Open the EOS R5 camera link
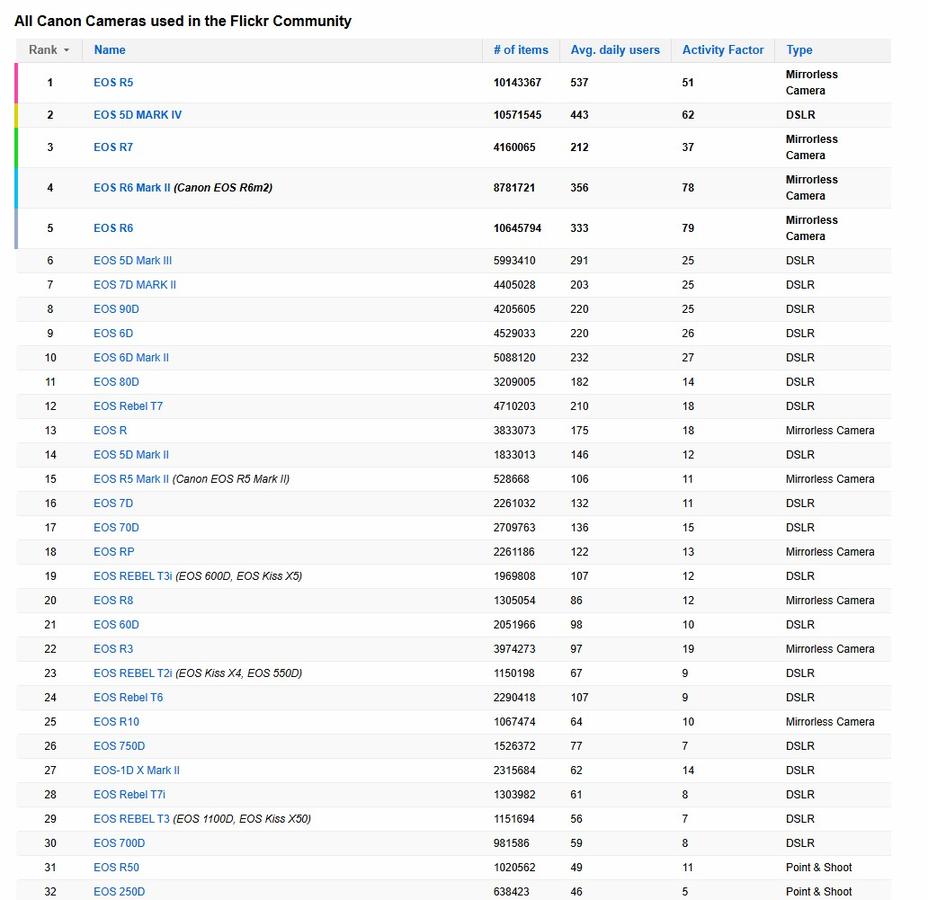Viewport: 928px width, 900px height. point(113,83)
